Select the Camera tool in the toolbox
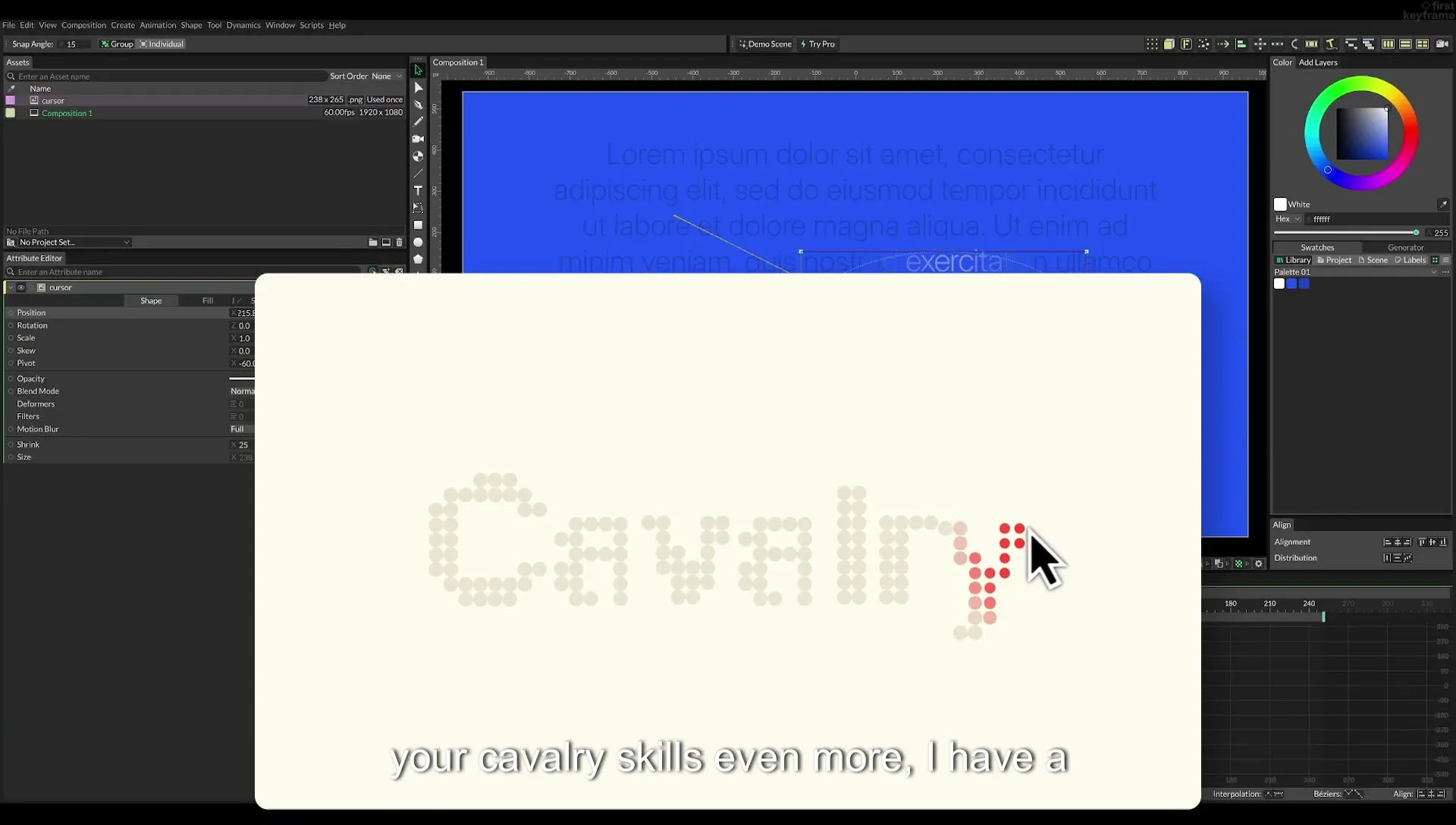Screen dimensions: 1456x825 point(418,139)
